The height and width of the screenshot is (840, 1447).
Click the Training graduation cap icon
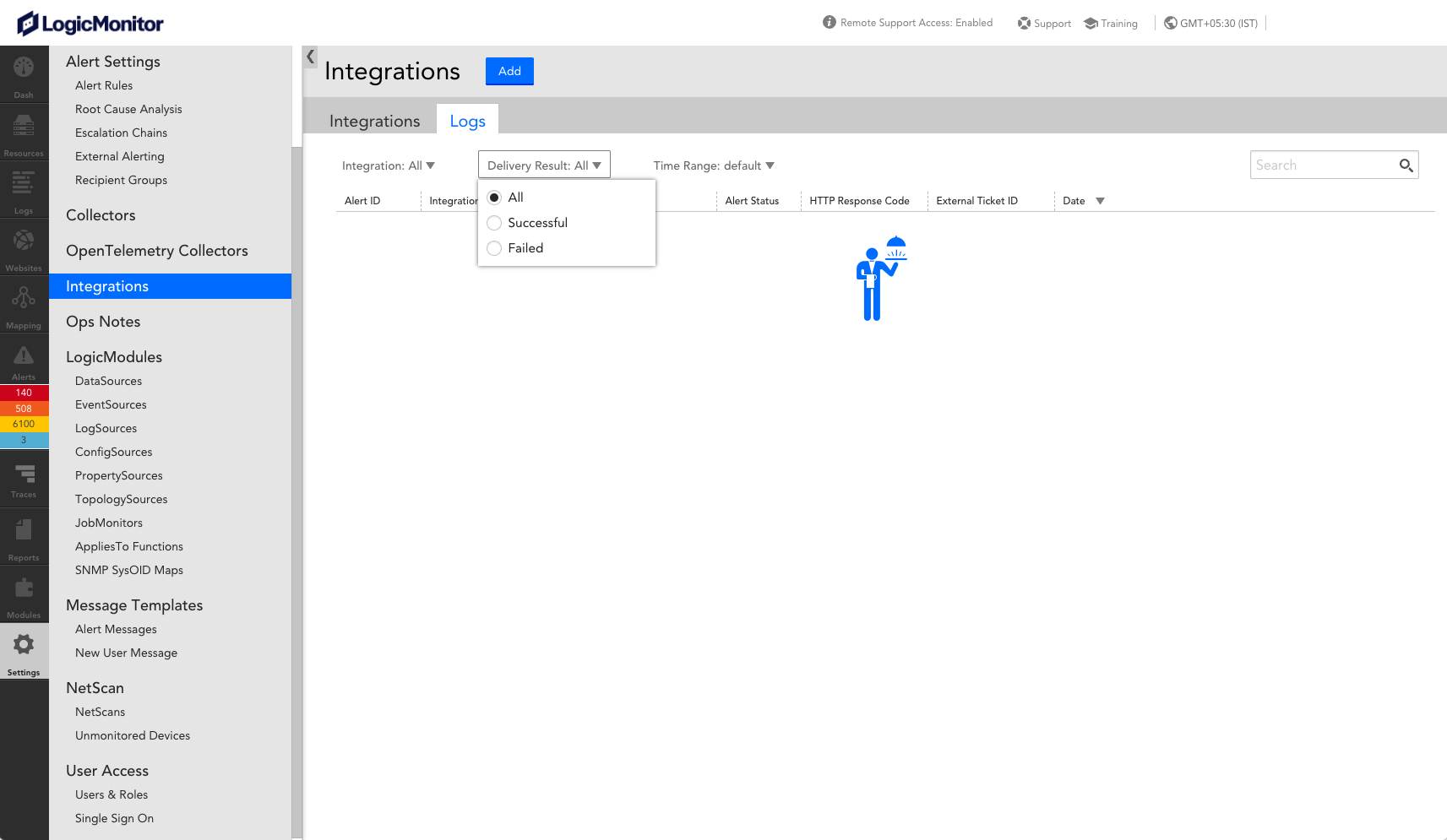[x=1091, y=23]
